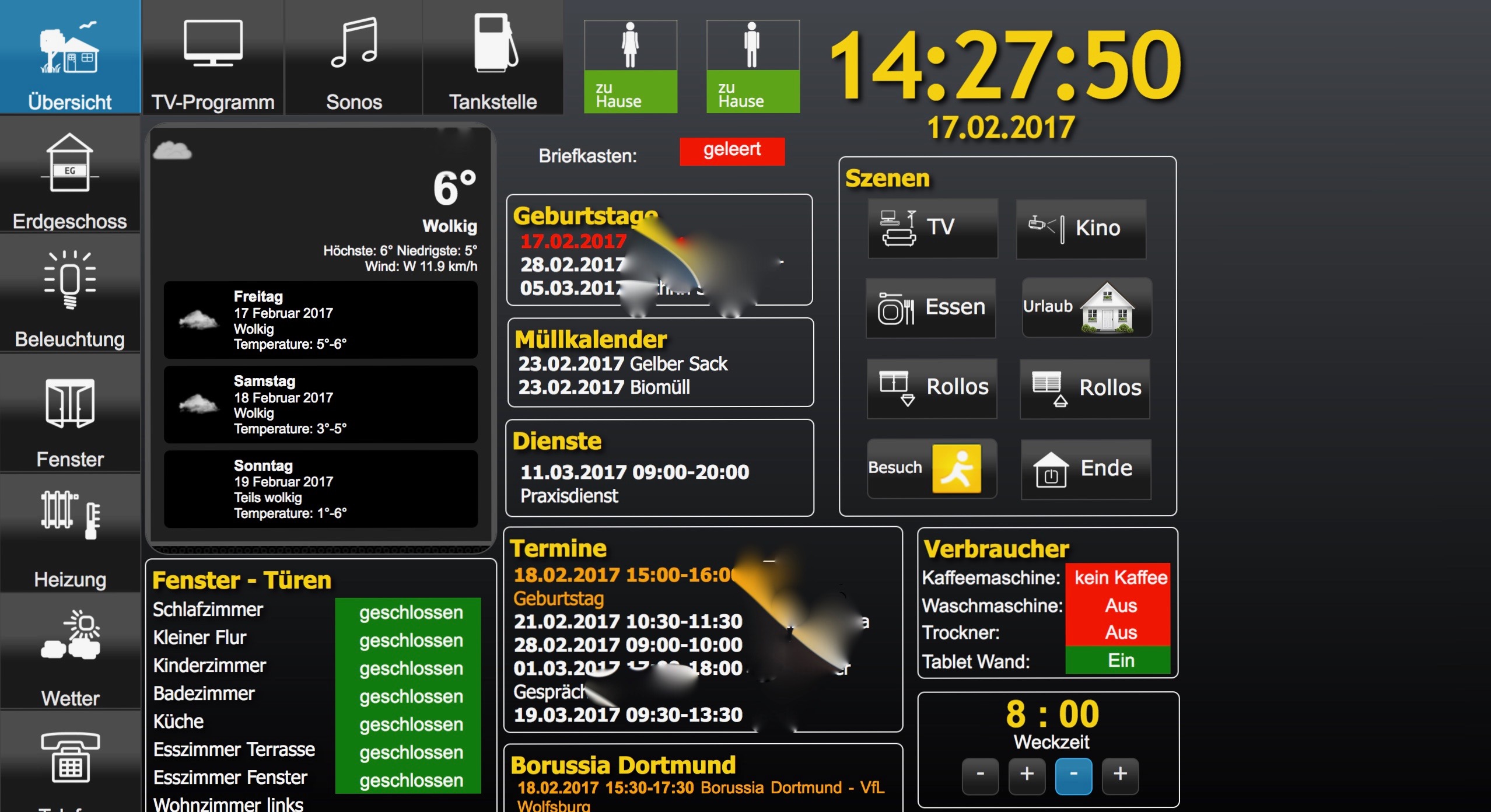Click the red geleert Briefkasten button
Screen dimensions: 1491x812
click(731, 151)
